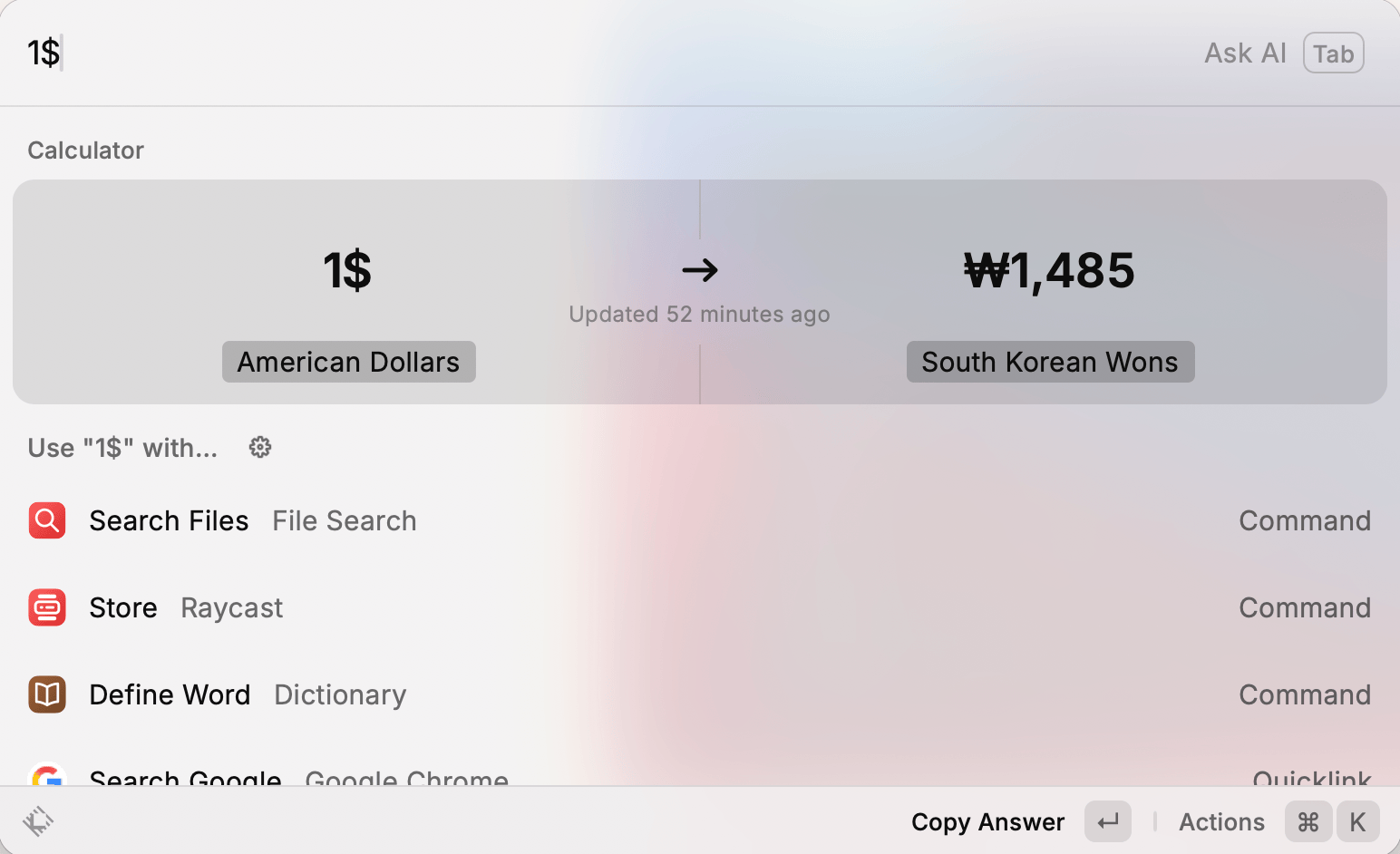
Task: Click Copy Answer
Action: 987,821
